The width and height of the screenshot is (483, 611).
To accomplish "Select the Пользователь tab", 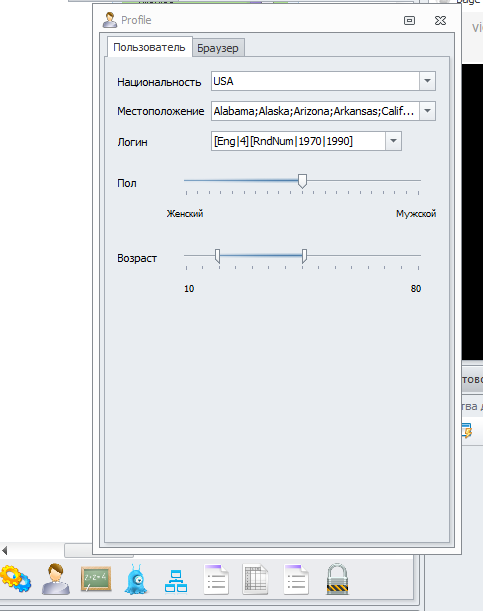I will pos(149,47).
